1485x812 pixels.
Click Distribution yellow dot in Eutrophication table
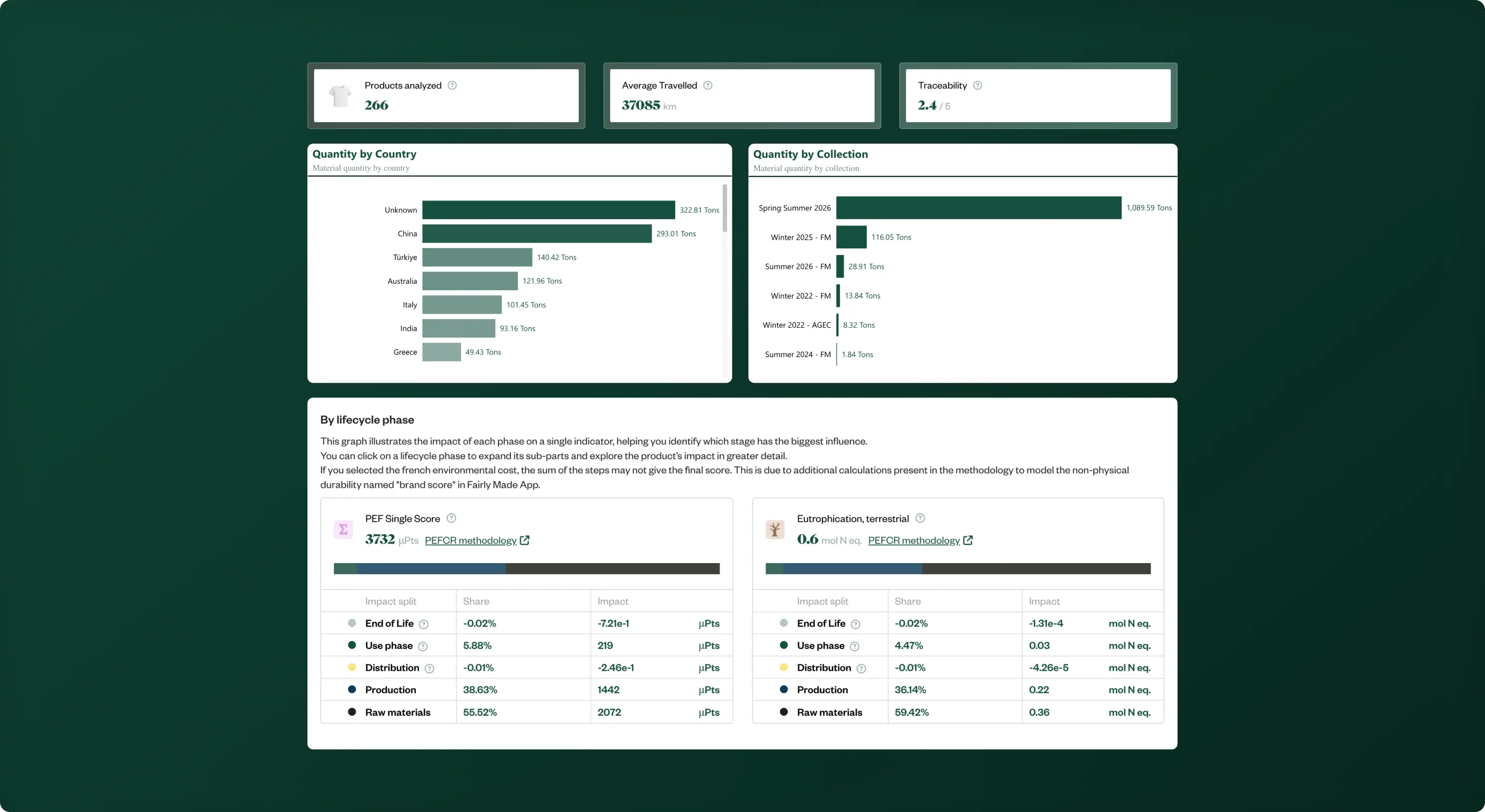[x=783, y=667]
